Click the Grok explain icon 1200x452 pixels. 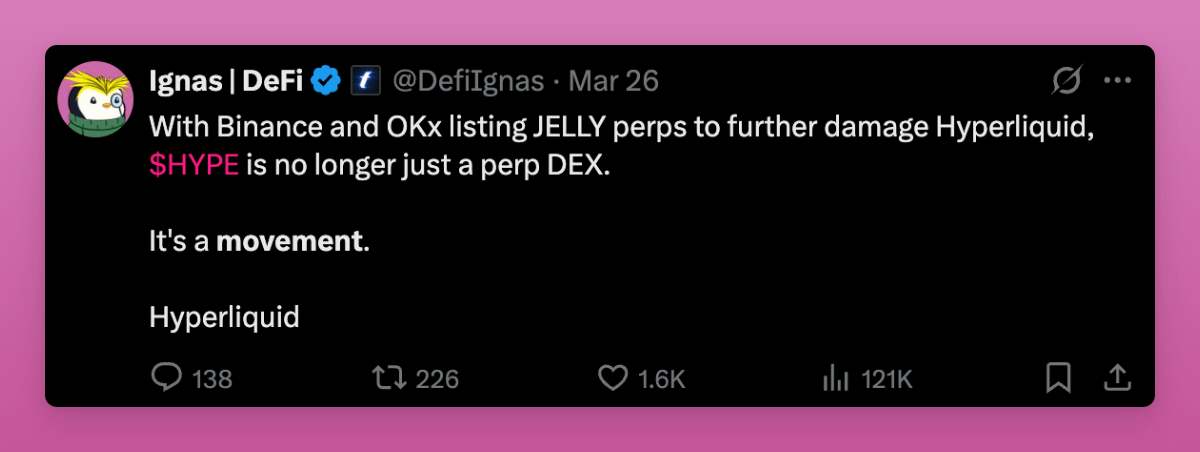coord(1067,81)
